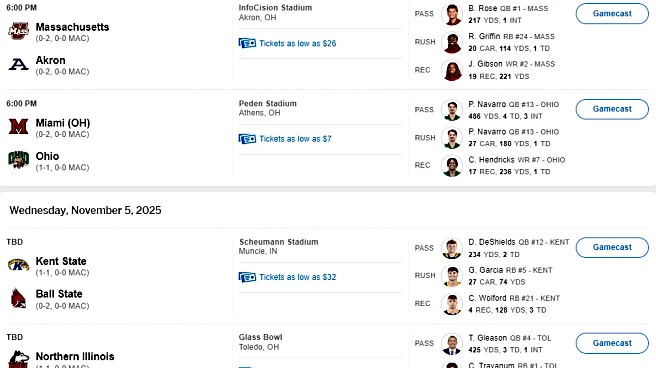Open Gamecast for Miami (OH) vs Ohio
Viewport: 656px width, 368px height.
coord(612,109)
